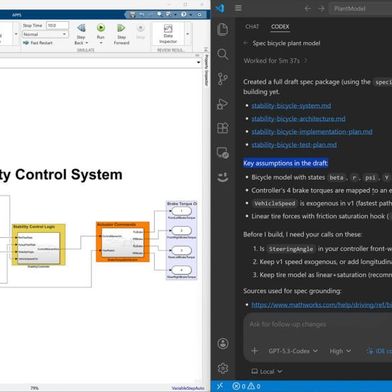Viewport: 392px width, 392px height.
Task: Open the GPT-5.3-Codex model dropdown
Action: point(293,351)
